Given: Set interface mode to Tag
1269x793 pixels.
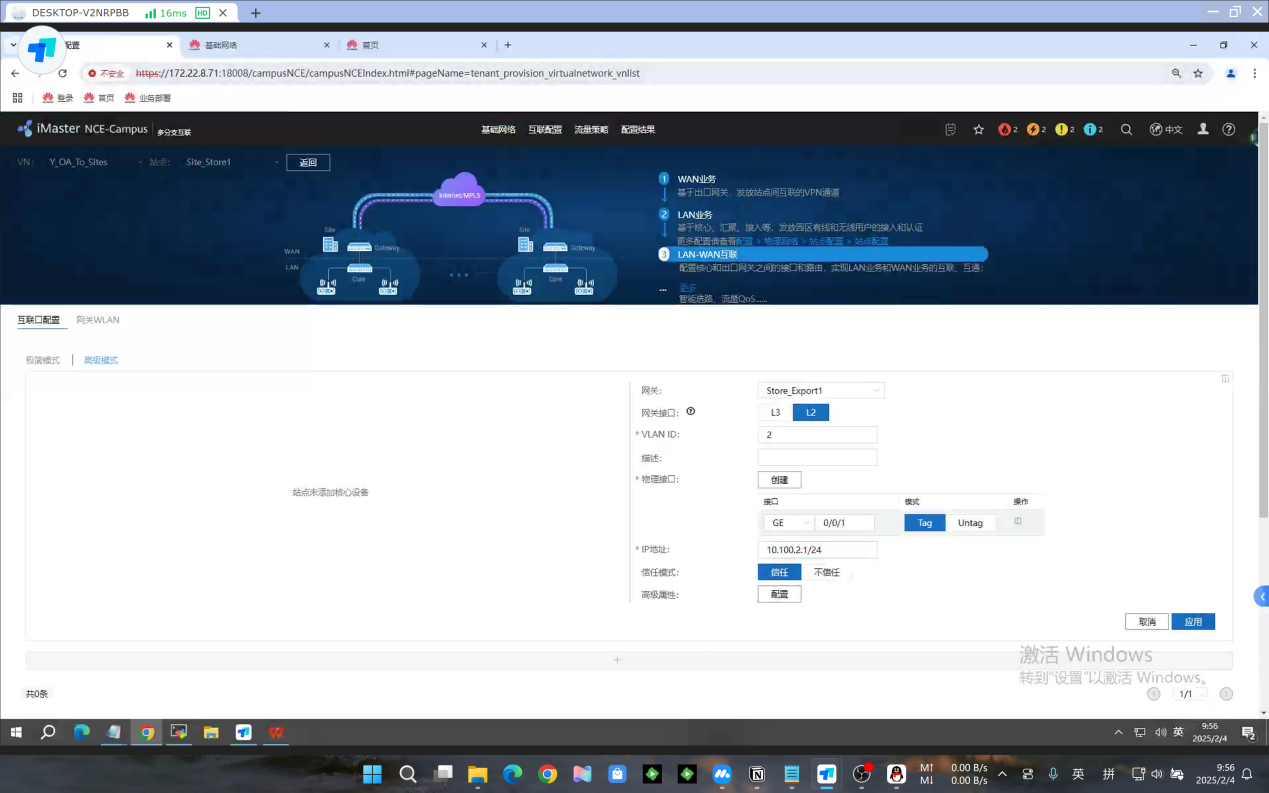Looking at the screenshot, I should pos(925,522).
